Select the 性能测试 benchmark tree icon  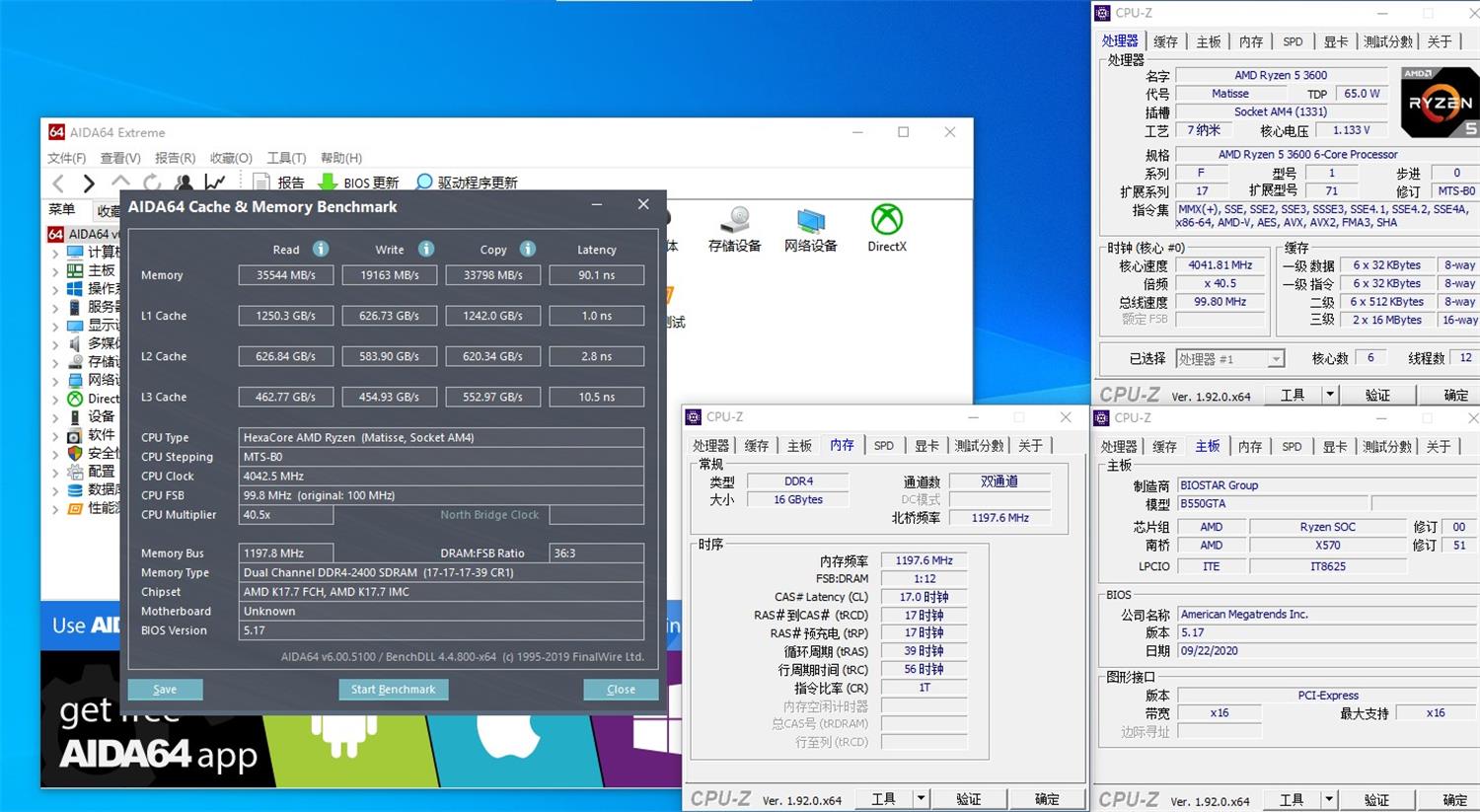(x=75, y=508)
